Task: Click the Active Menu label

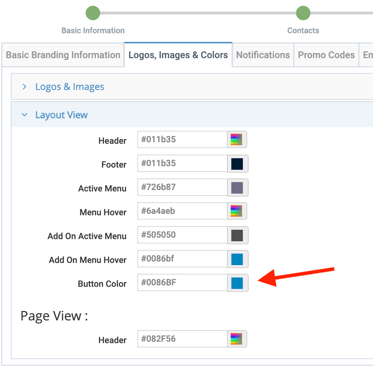Action: coord(102,188)
